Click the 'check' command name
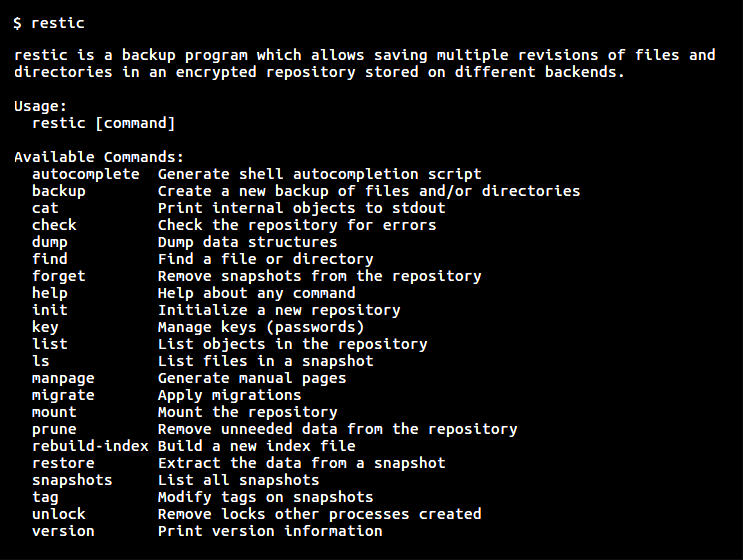This screenshot has width=743, height=560. click(x=54, y=225)
